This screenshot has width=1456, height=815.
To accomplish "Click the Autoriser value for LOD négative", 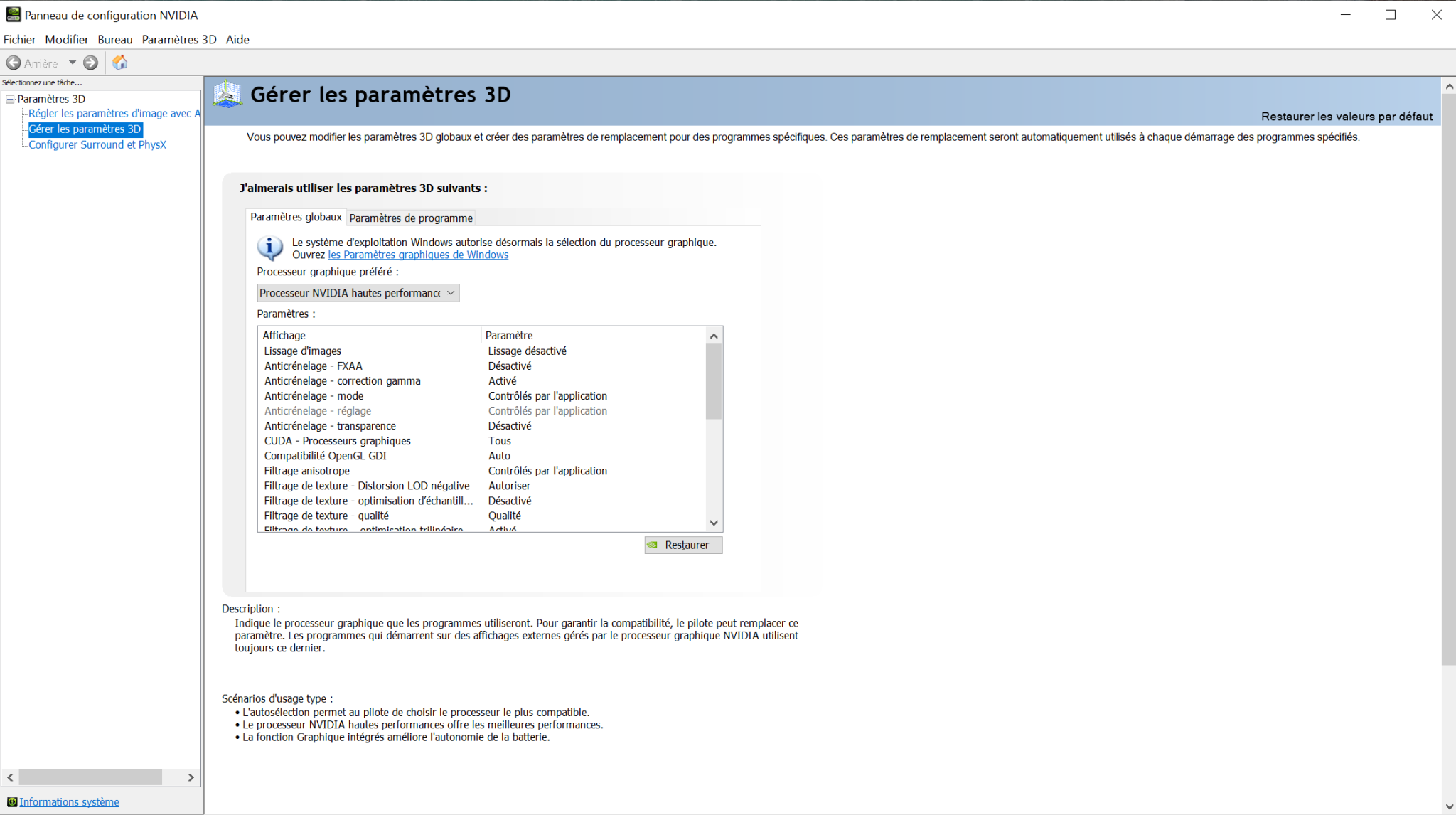I will (509, 486).
